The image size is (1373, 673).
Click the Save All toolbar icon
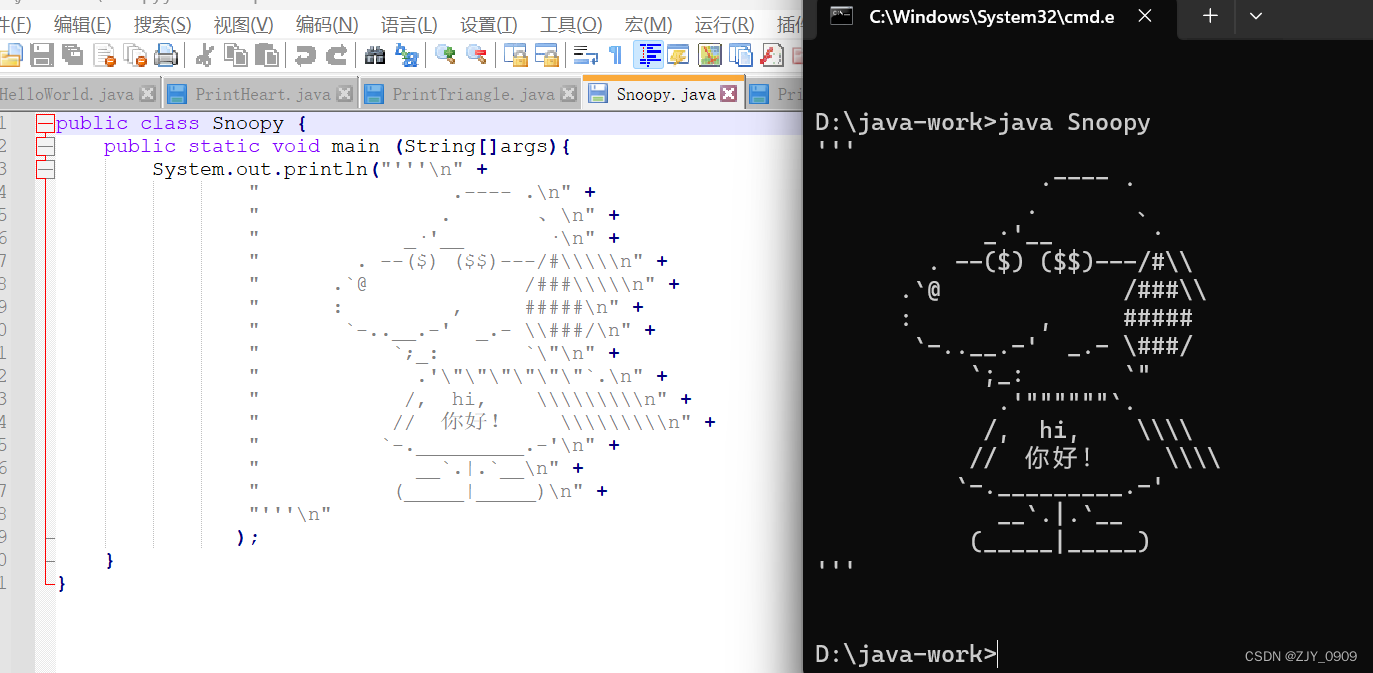click(73, 55)
